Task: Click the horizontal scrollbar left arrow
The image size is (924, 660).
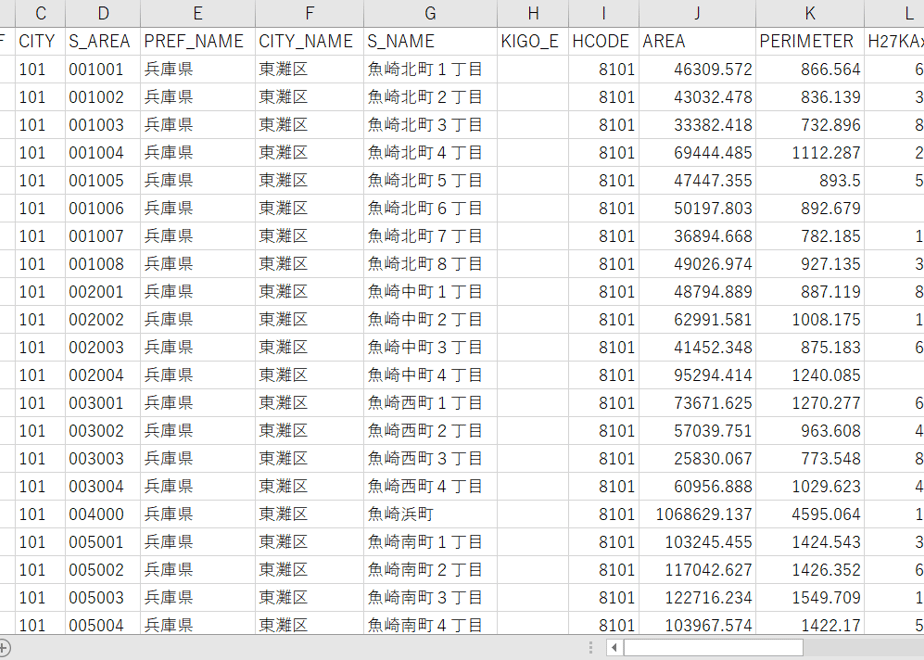Action: (x=614, y=648)
